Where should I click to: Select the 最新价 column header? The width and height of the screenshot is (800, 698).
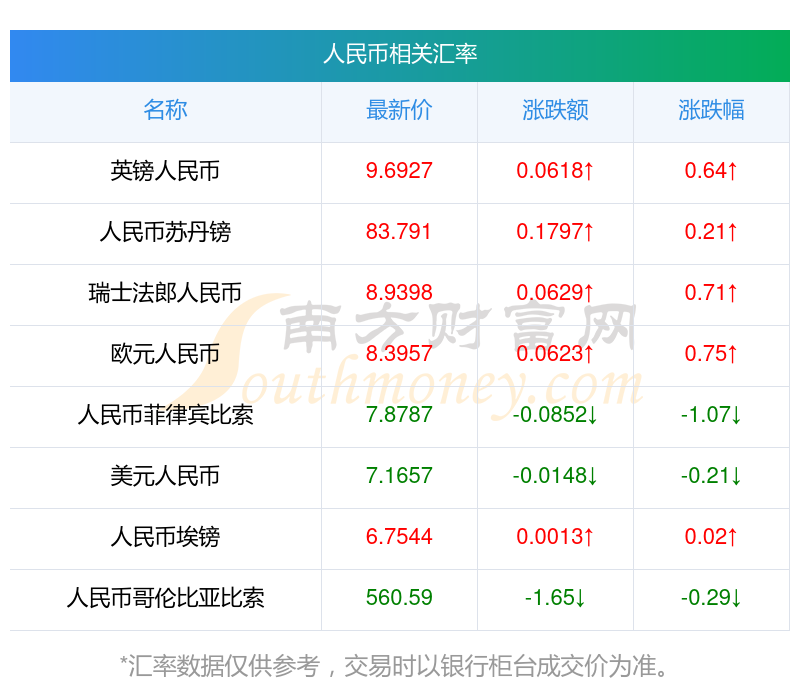point(399,110)
